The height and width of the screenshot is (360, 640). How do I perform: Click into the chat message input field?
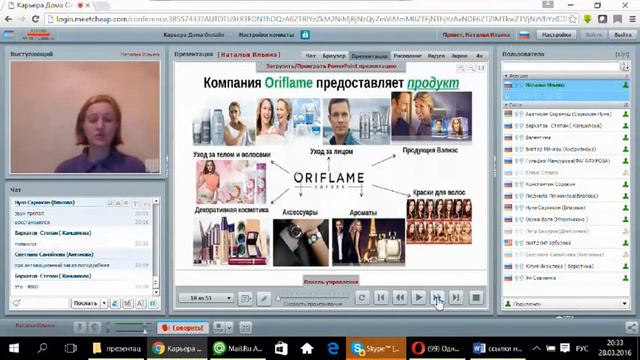45,303
